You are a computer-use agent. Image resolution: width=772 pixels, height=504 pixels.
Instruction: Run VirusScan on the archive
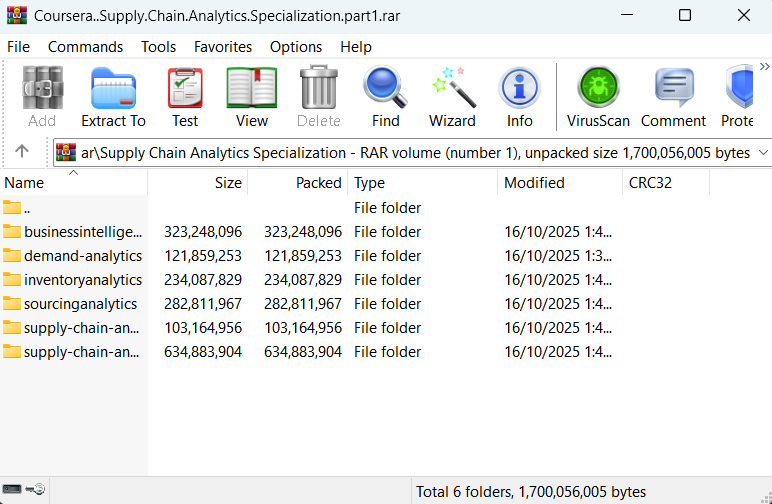(x=598, y=97)
